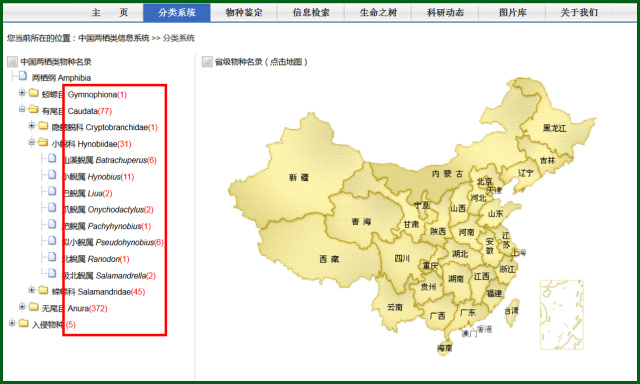Click the Salamandridae folder icon

(43, 290)
